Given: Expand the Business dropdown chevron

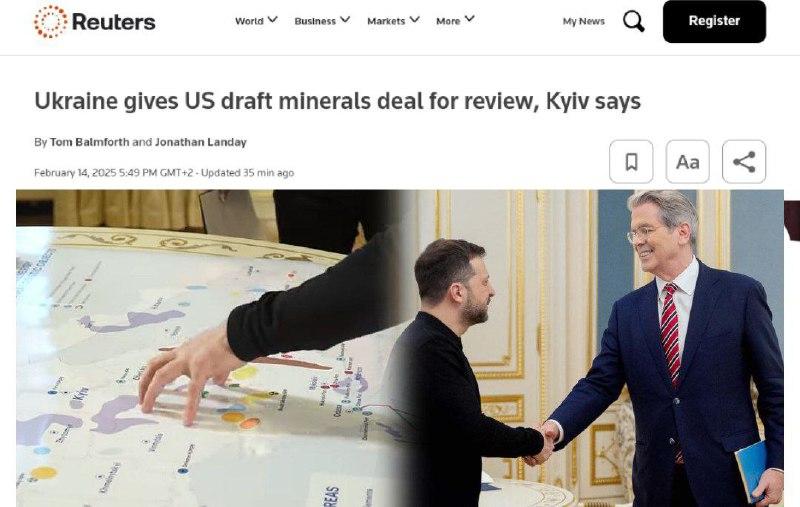Looking at the screenshot, I should tap(345, 19).
